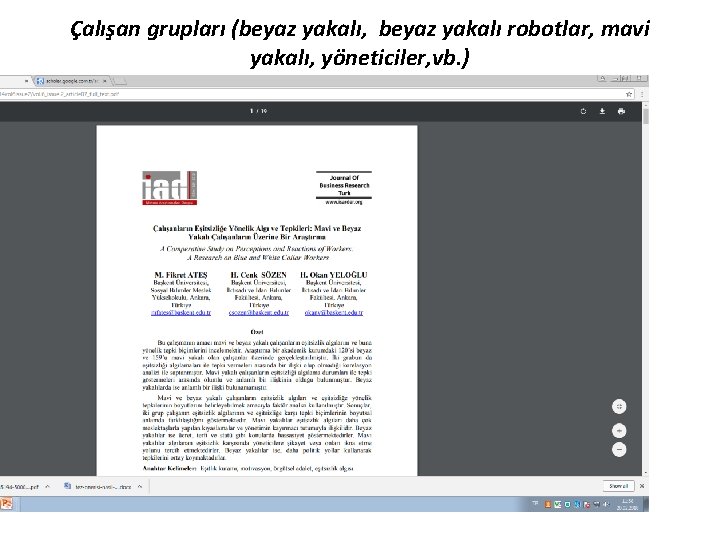
Task: Expand options for downloaded docx file
Action: 140,487
